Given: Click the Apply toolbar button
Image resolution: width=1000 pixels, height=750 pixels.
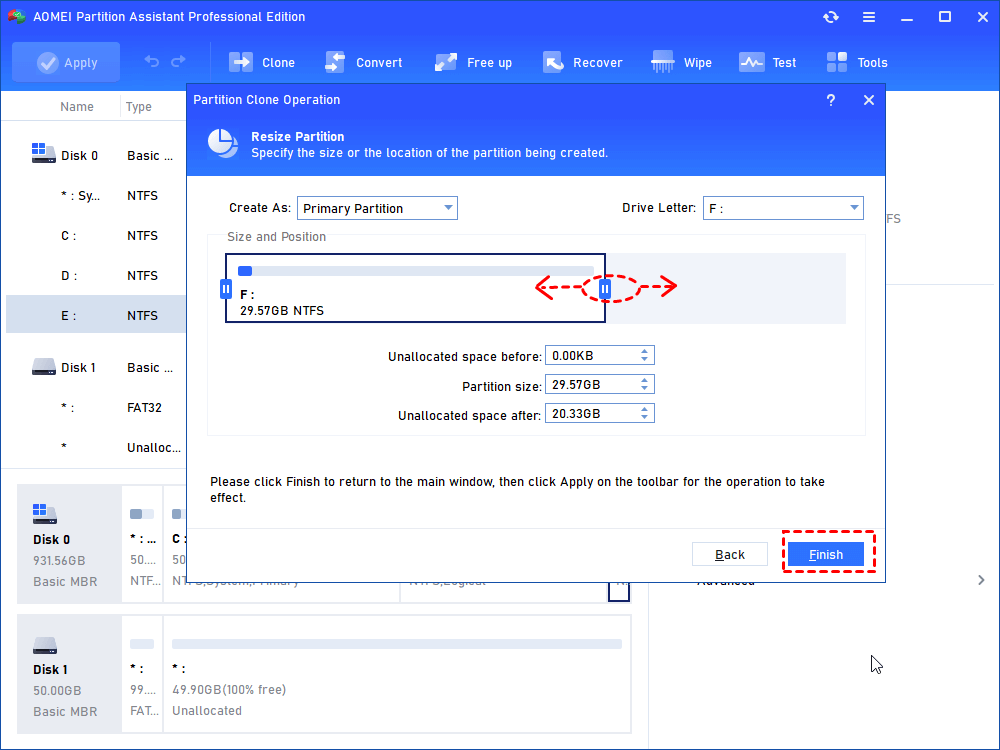Looking at the screenshot, I should click(66, 62).
